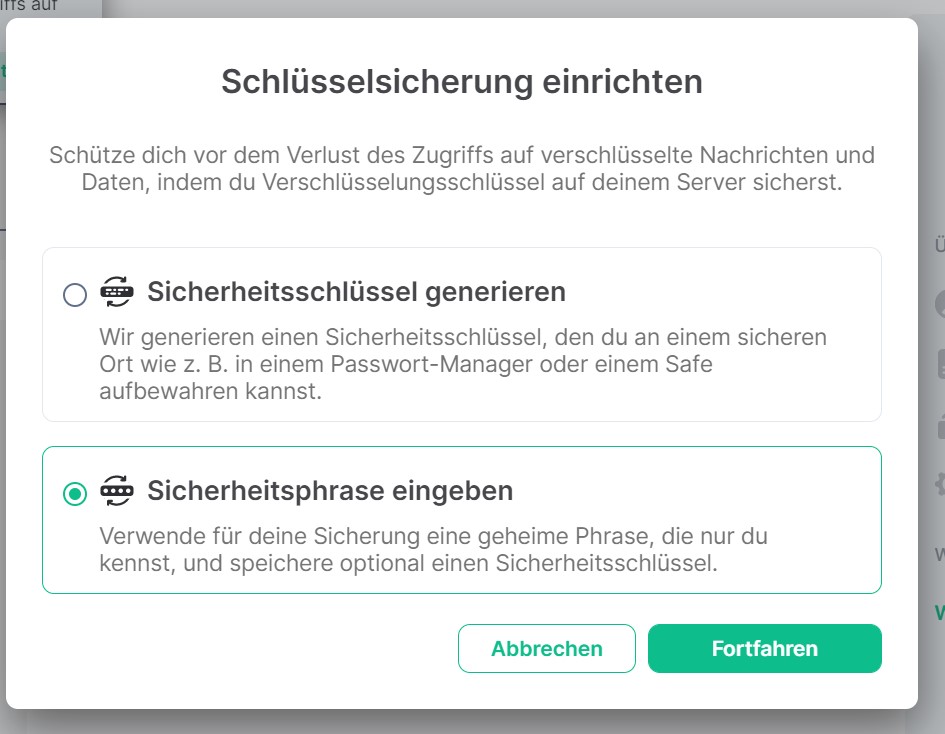The width and height of the screenshot is (945, 734).
Task: Click the green text at the dialog's left edge
Action: tap(3, 71)
